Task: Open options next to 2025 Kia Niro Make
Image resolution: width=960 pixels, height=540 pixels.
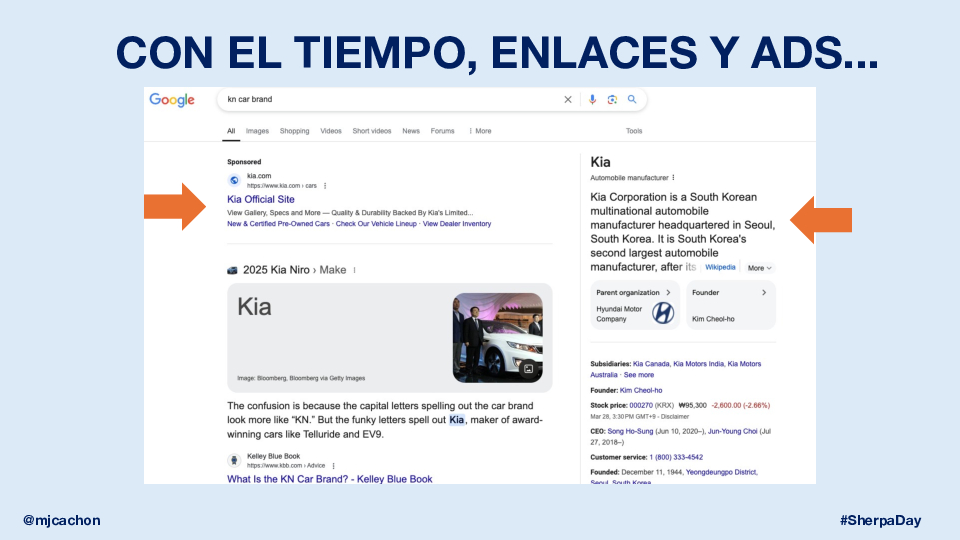Action: (x=354, y=270)
